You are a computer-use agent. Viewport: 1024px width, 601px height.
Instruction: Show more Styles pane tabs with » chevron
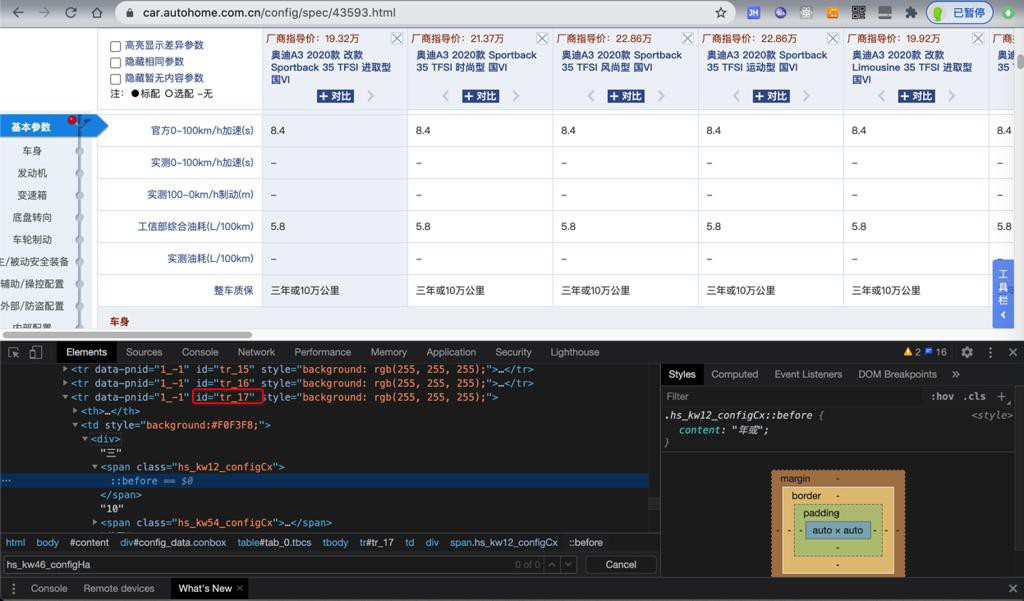coord(955,374)
